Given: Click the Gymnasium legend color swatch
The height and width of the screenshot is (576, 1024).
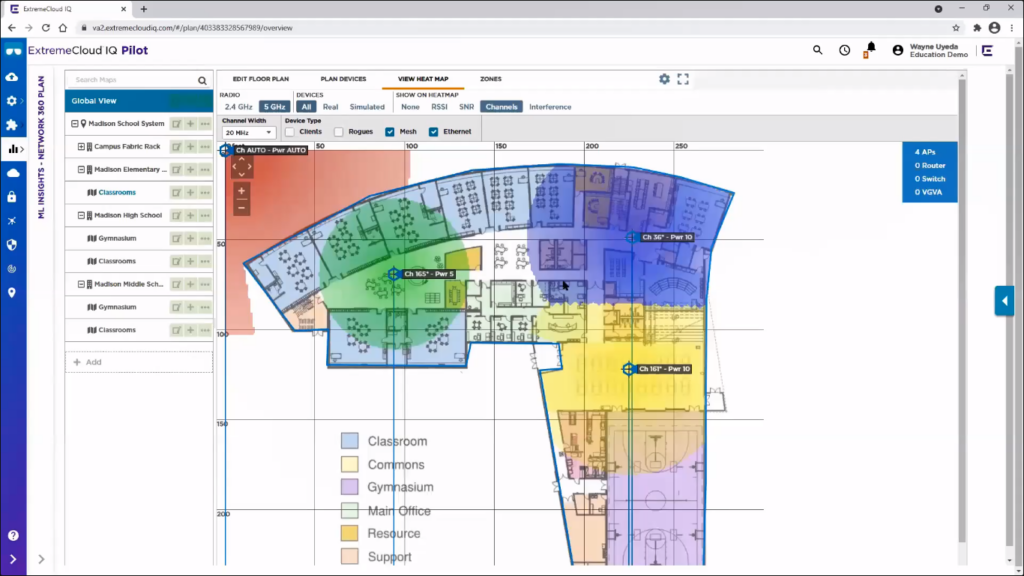Looking at the screenshot, I should coord(349,487).
